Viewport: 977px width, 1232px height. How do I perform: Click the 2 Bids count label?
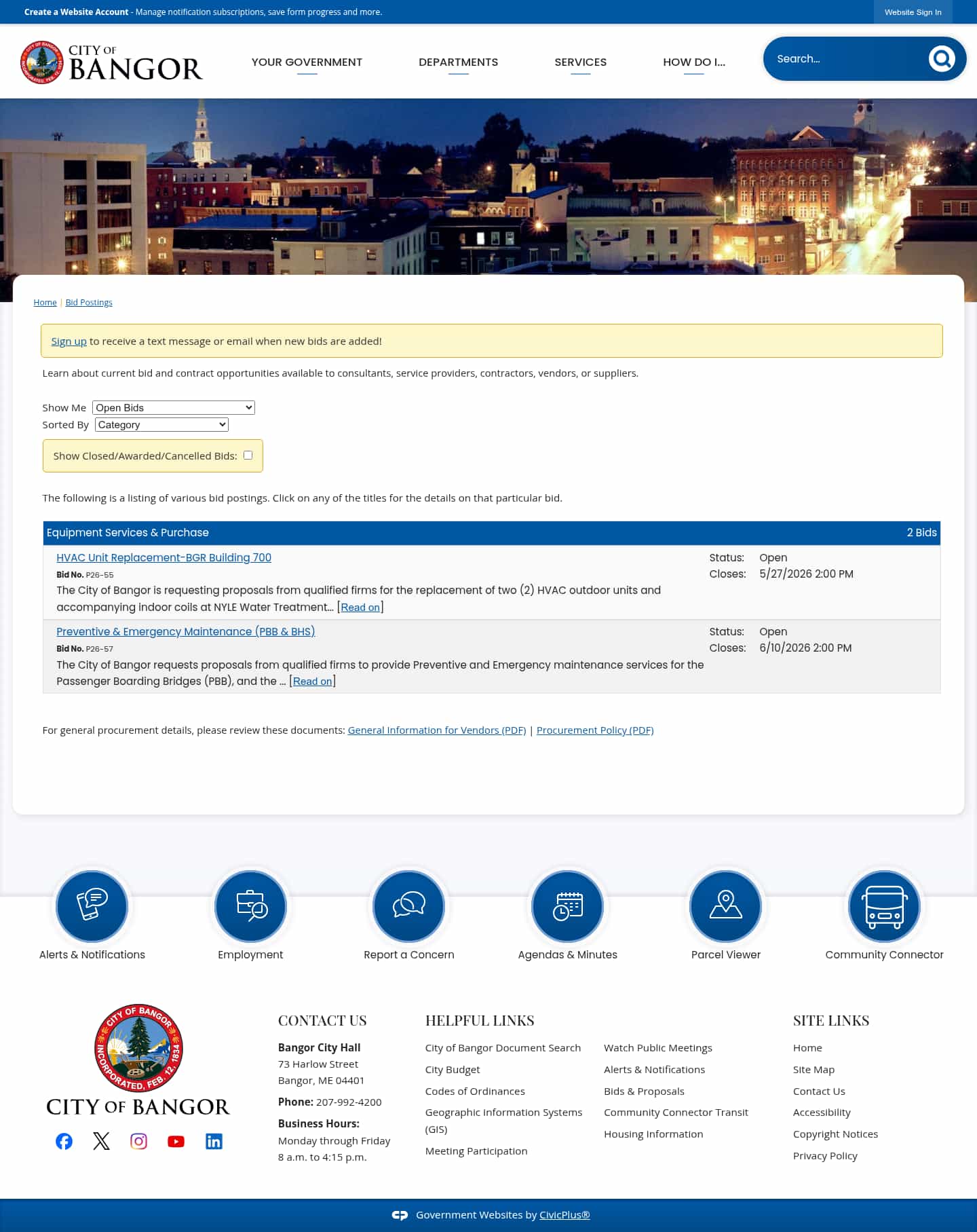tap(921, 532)
